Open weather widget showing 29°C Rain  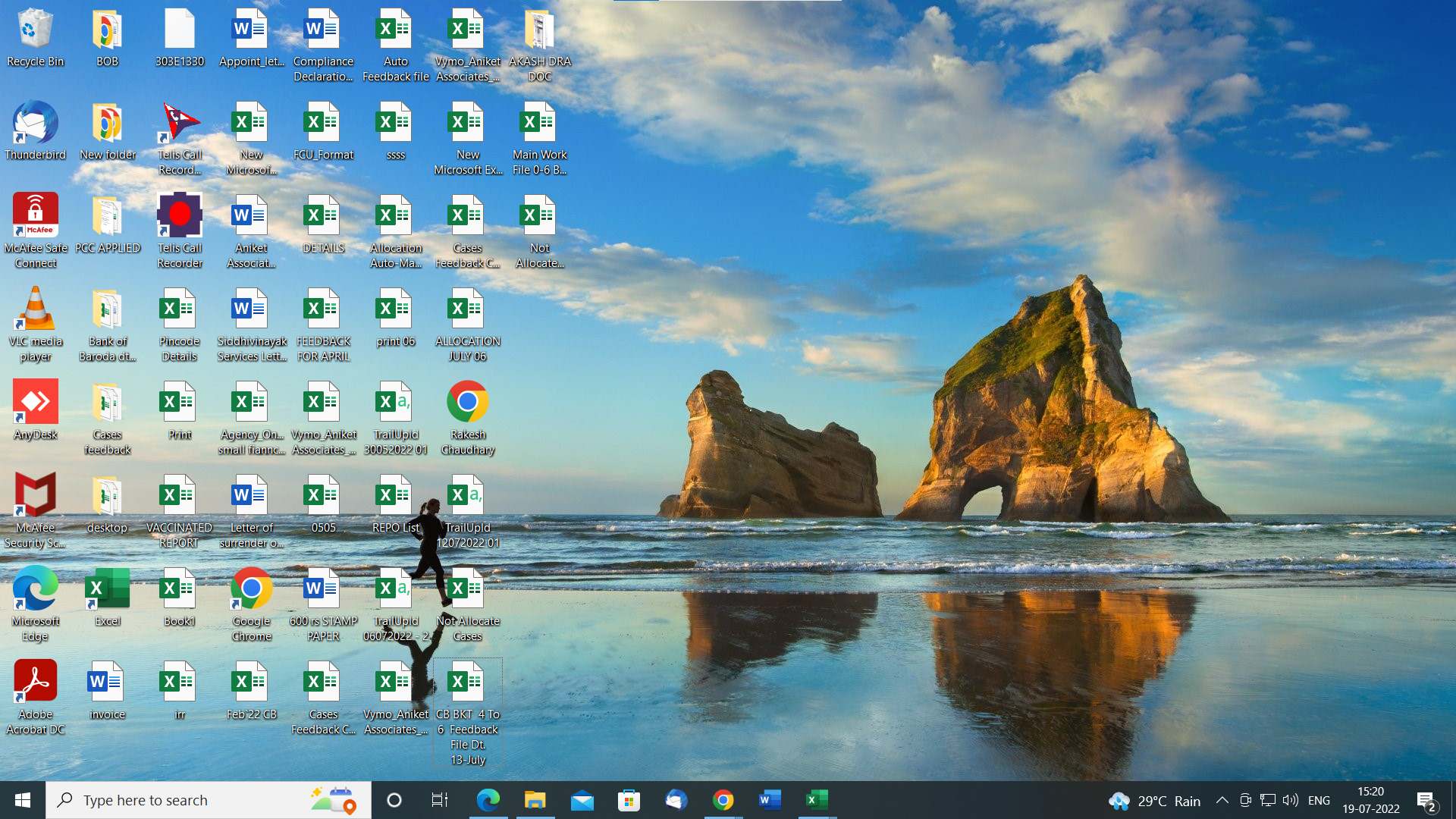1154,800
